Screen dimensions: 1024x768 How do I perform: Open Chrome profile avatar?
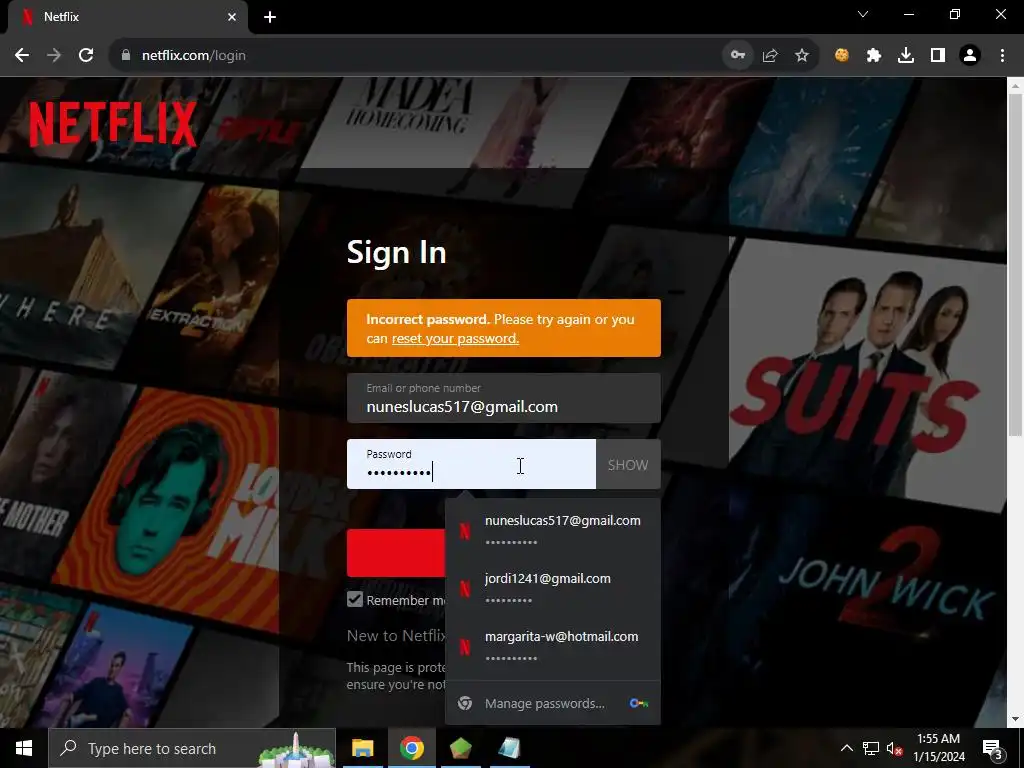tap(970, 56)
